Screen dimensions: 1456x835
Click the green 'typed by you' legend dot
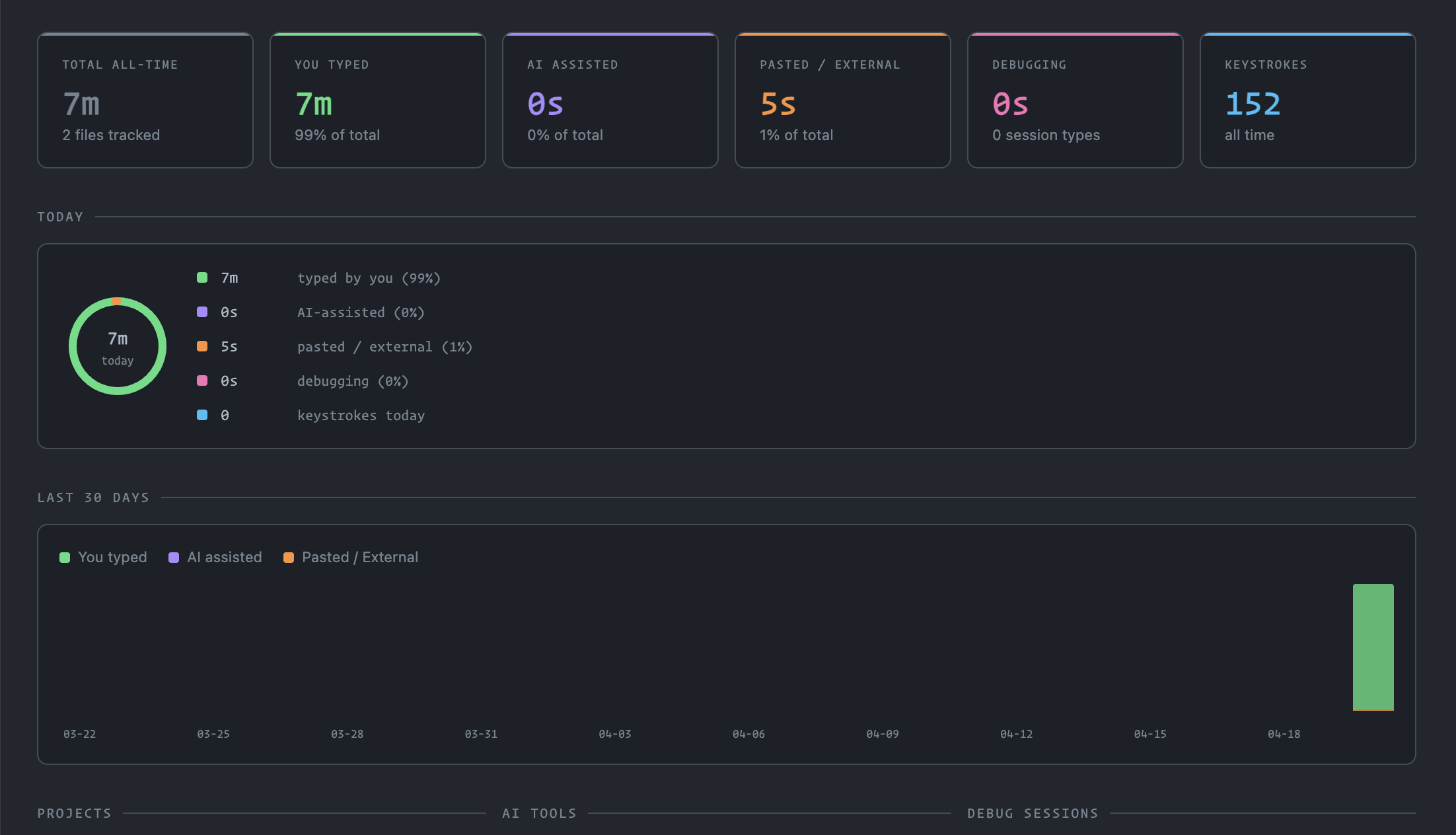click(201, 277)
